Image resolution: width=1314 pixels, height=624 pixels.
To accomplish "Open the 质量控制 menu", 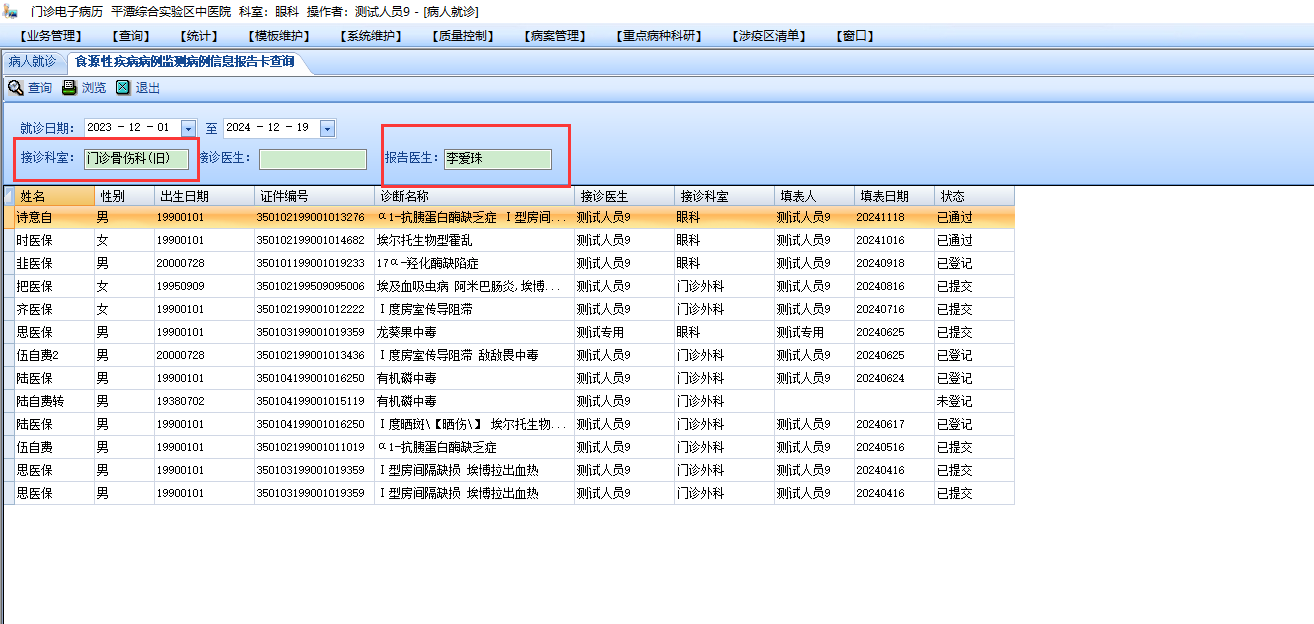I will tap(463, 36).
